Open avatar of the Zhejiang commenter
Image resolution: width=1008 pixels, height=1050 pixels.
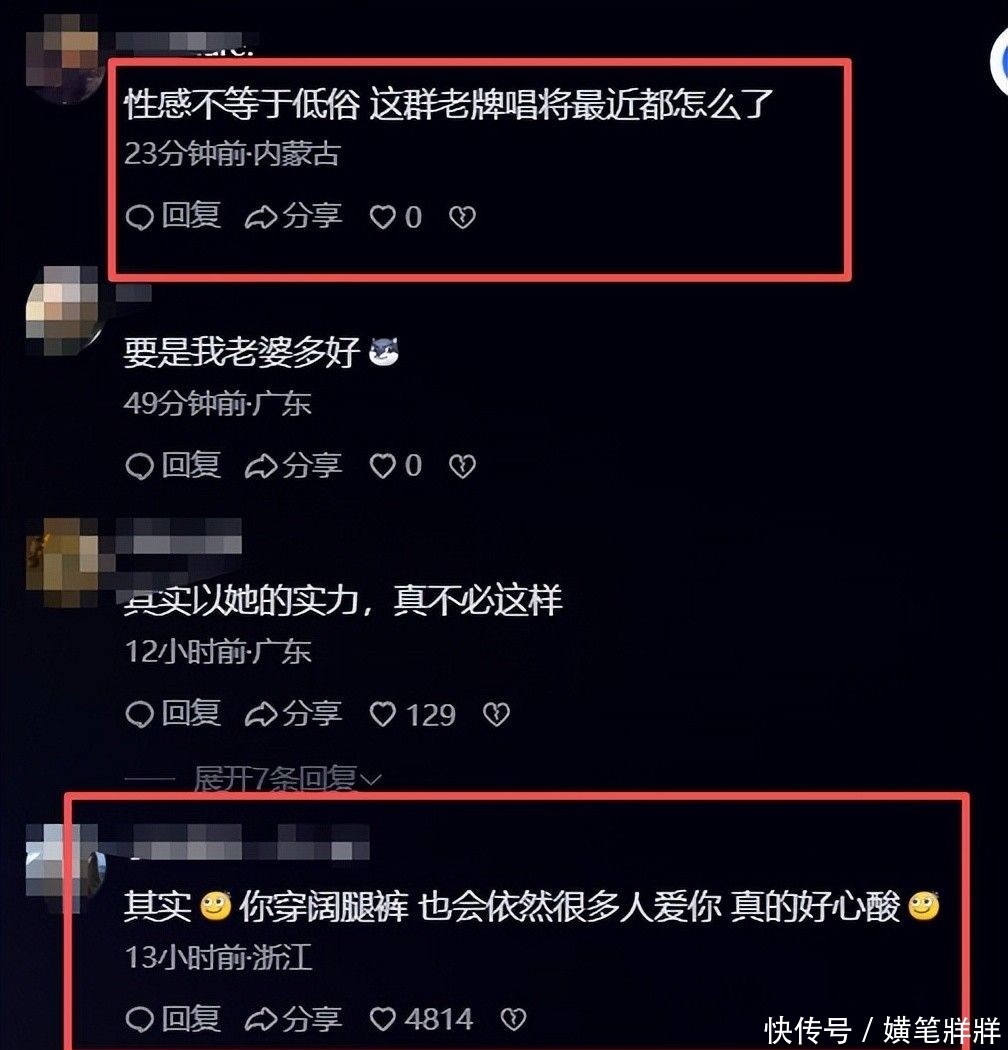click(65, 869)
